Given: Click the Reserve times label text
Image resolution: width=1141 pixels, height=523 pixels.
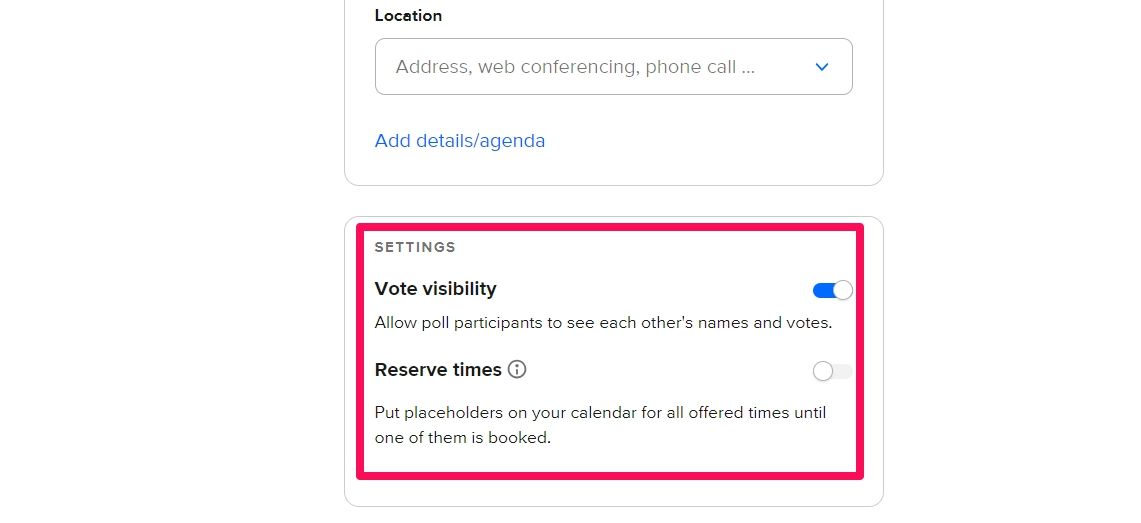Looking at the screenshot, I should 438,370.
